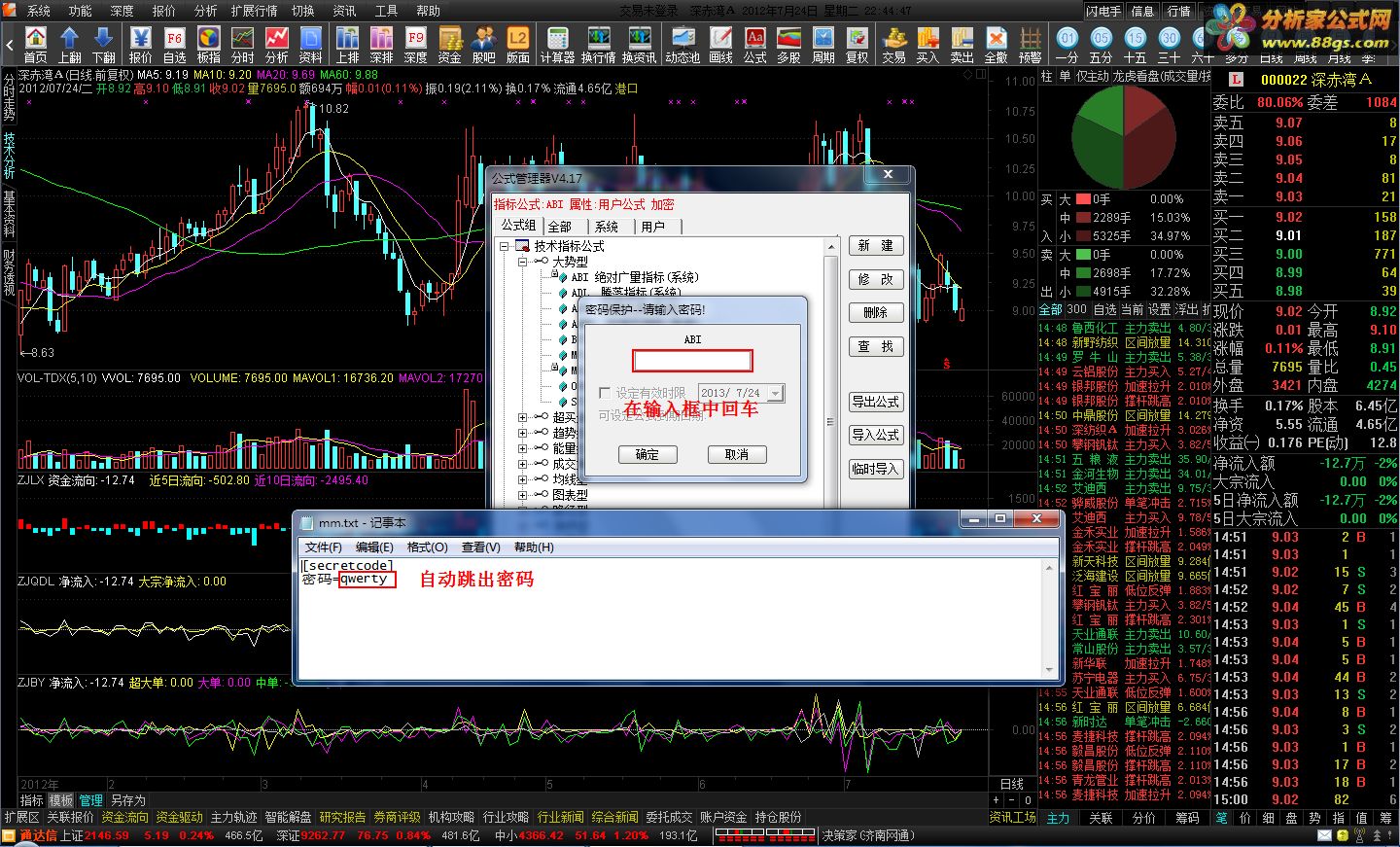This screenshot has width=1400, height=847.
Task: Click the 买入 buy icon
Action: click(928, 45)
